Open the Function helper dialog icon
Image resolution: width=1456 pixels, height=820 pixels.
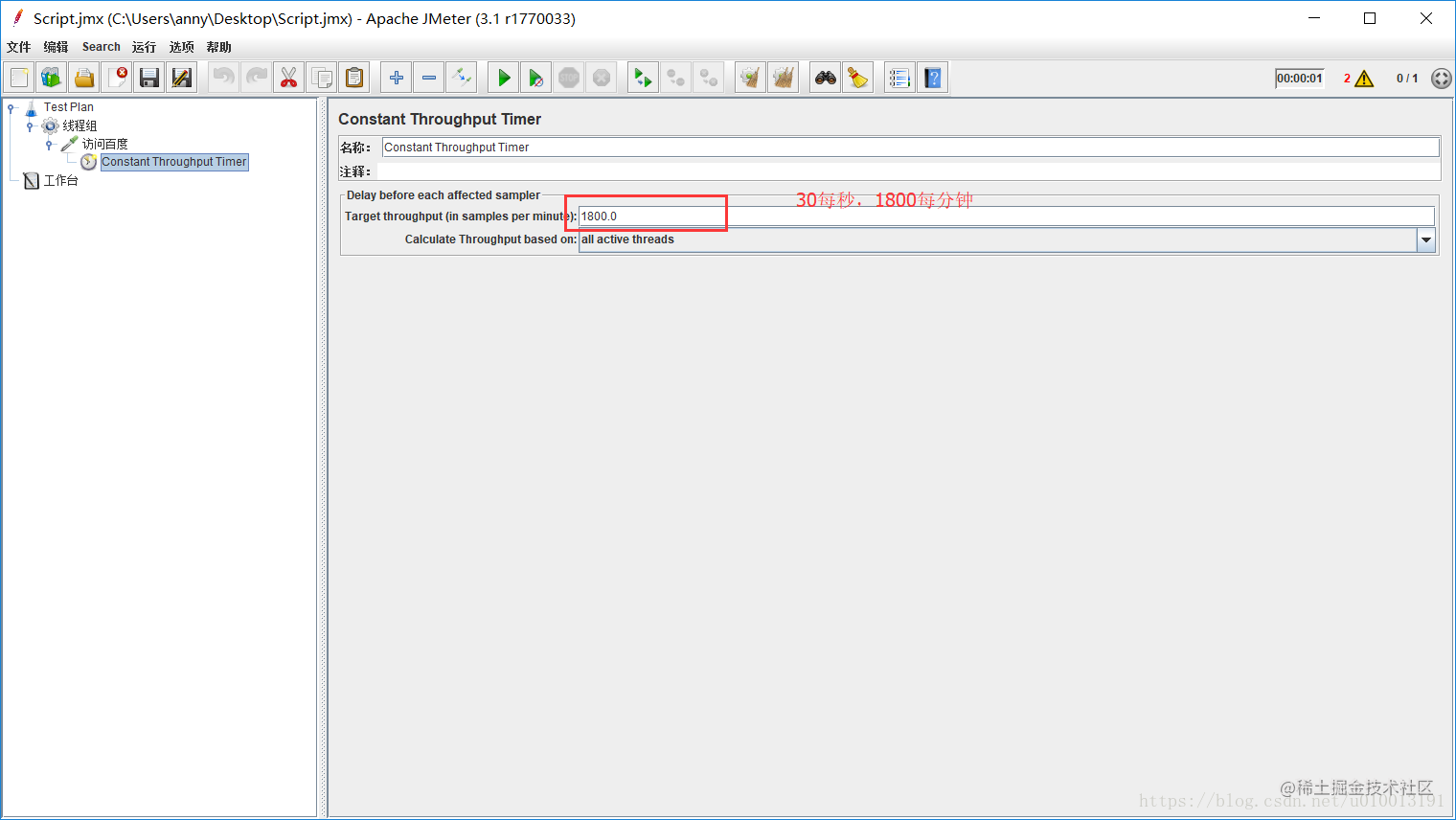point(899,78)
